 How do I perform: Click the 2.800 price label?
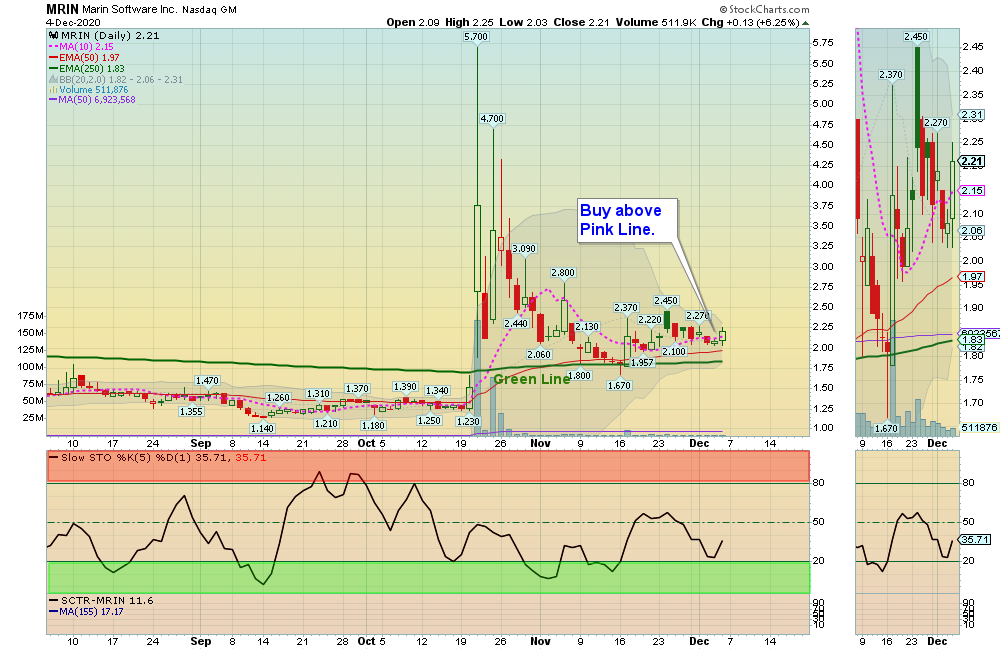tap(563, 273)
